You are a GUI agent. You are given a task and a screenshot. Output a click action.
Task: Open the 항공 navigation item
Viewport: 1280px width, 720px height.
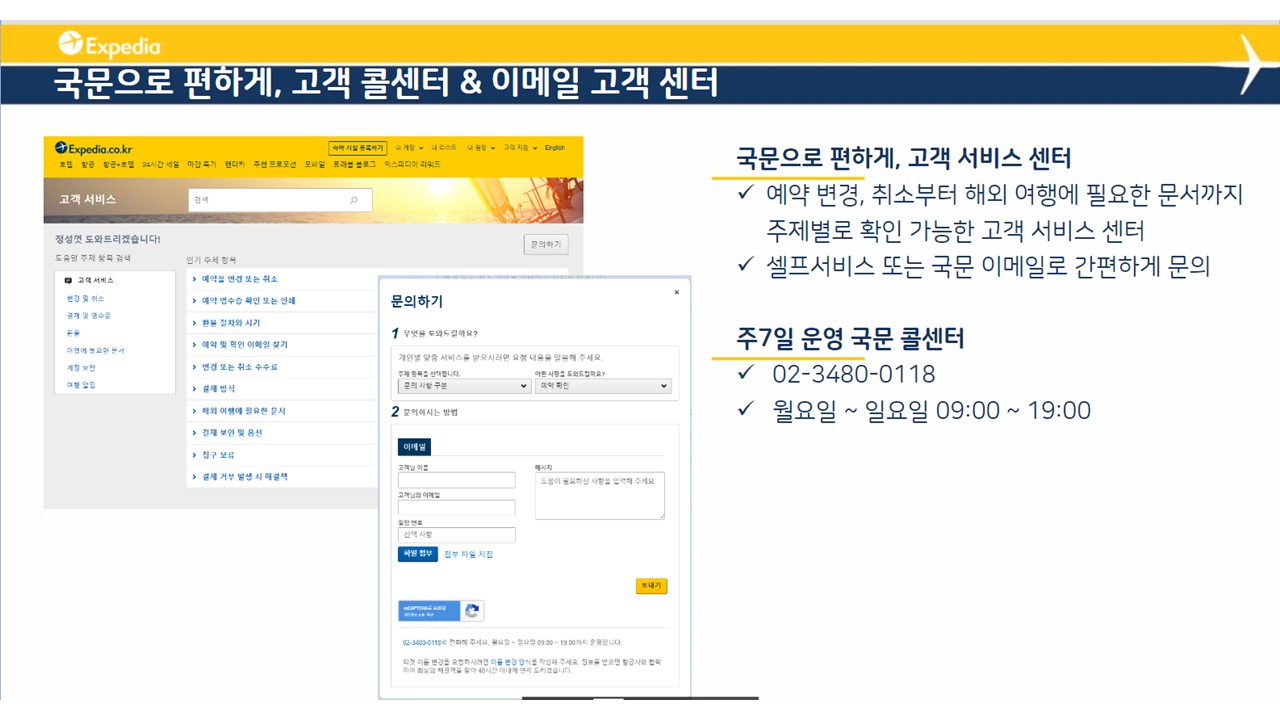pos(88,164)
